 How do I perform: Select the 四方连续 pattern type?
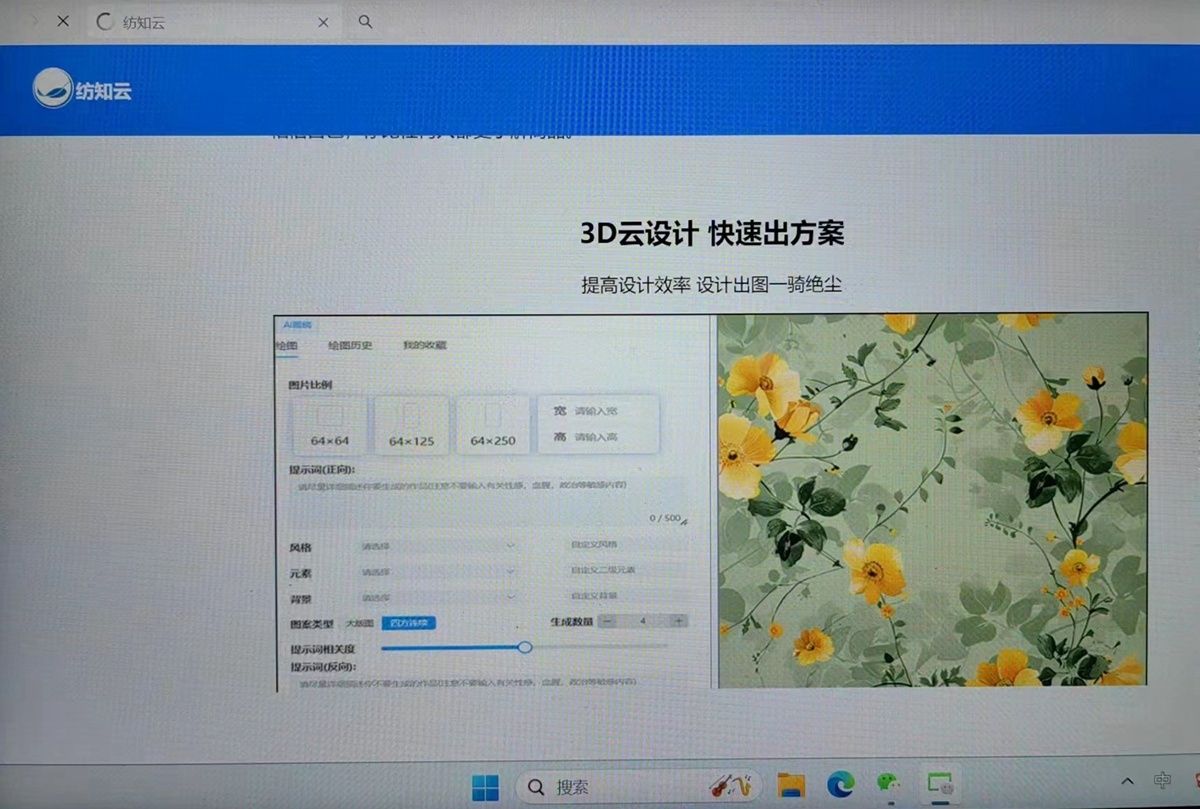pyautogui.click(x=408, y=622)
